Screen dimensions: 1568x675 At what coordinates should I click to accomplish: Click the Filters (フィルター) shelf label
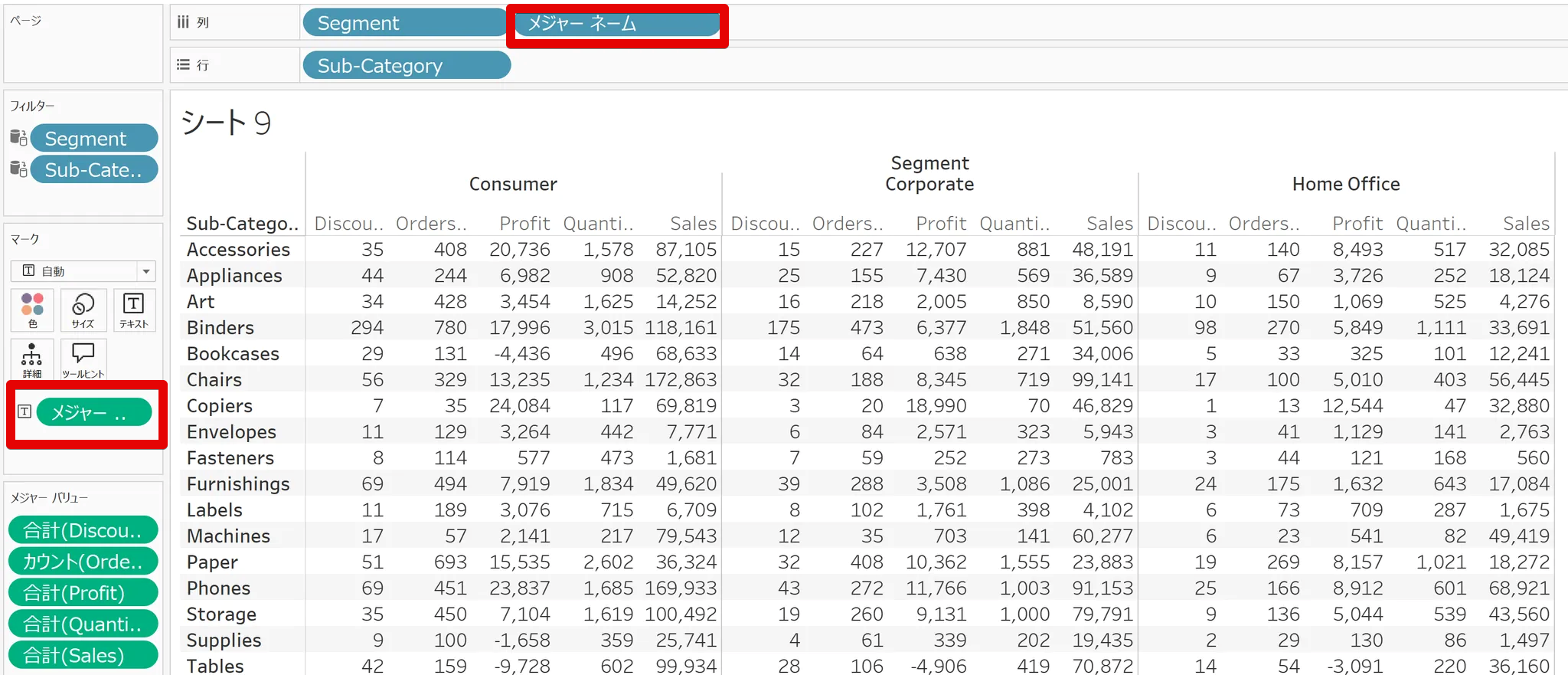click(x=32, y=106)
